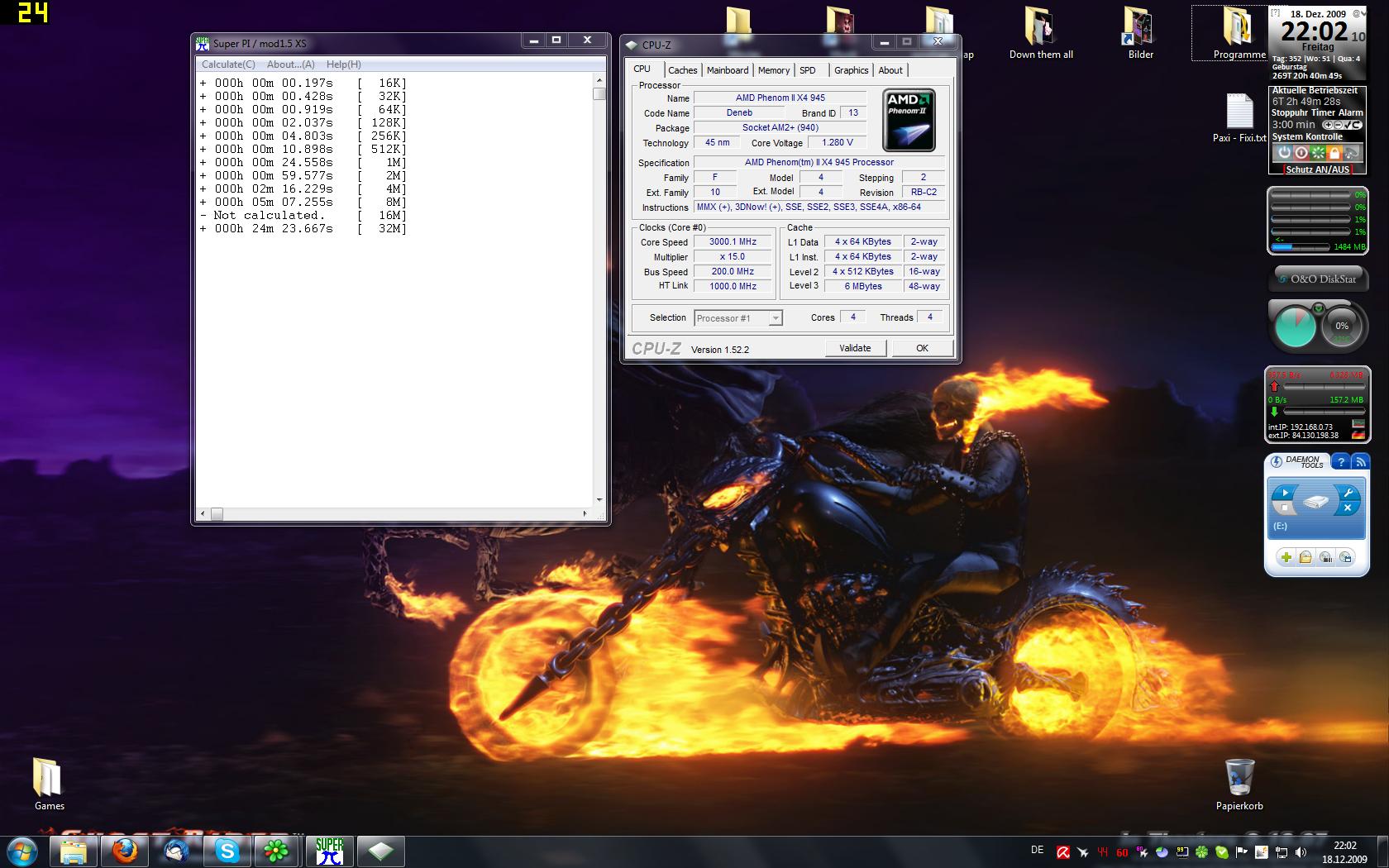This screenshot has width=1389, height=868.
Task: Switch to the Caches tab in CPU-Z
Action: [x=683, y=70]
